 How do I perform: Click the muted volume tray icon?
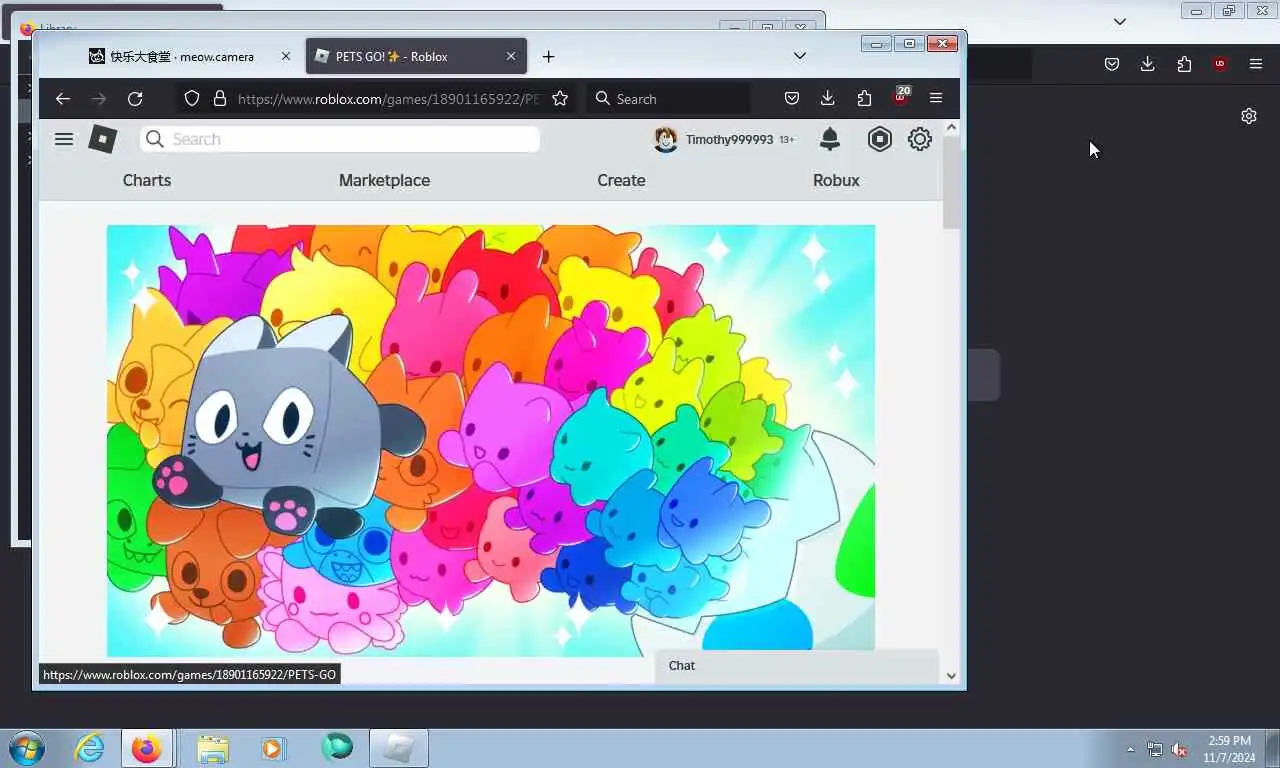(x=1179, y=749)
